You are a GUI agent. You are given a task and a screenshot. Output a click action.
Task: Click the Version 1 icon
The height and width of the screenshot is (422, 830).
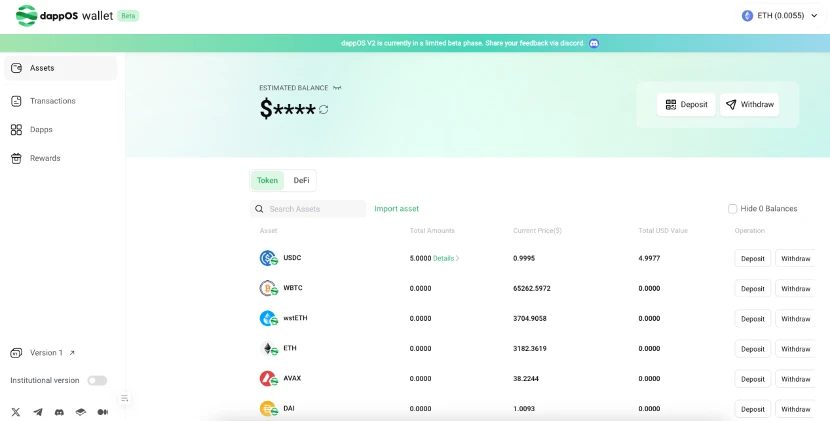[x=16, y=353]
